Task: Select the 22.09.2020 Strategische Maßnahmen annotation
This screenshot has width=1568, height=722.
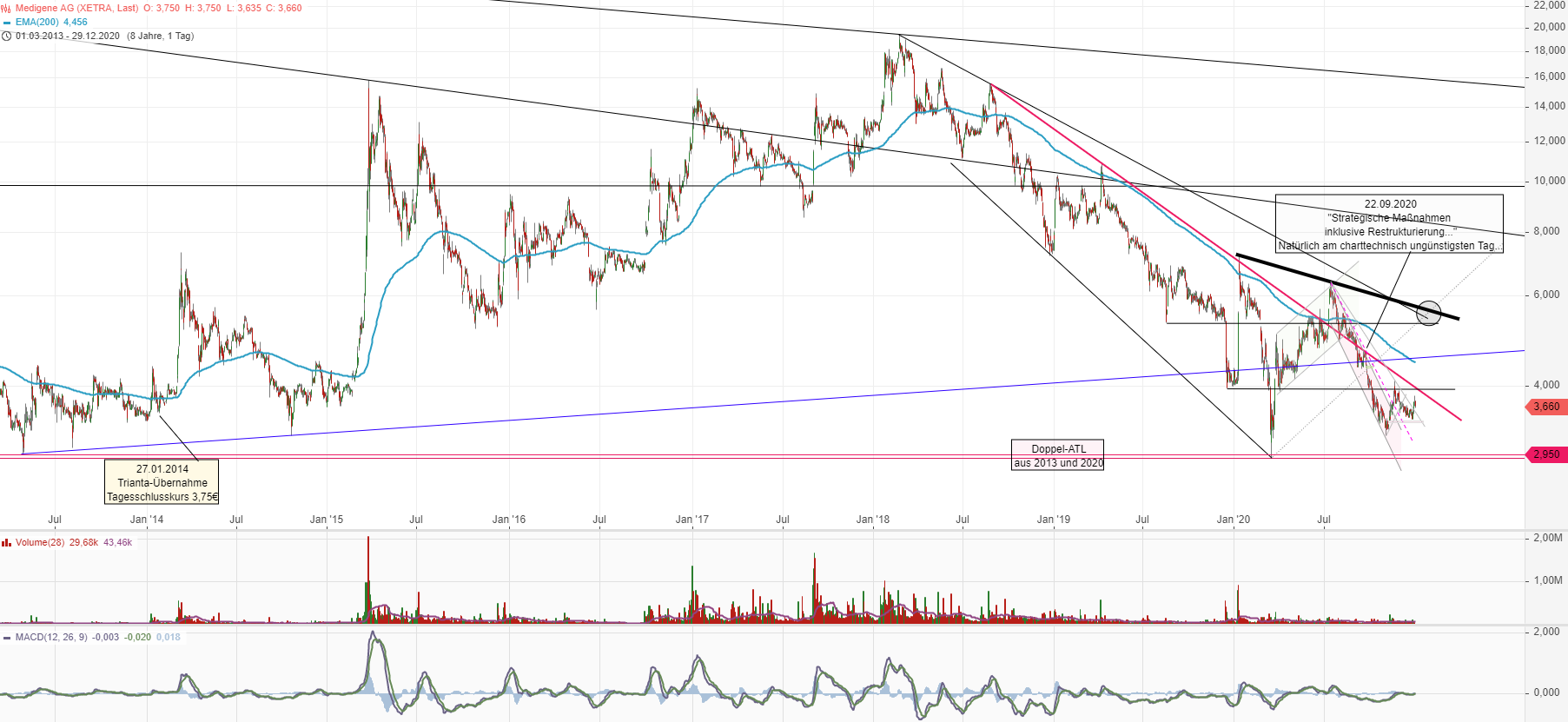Action: [1389, 224]
